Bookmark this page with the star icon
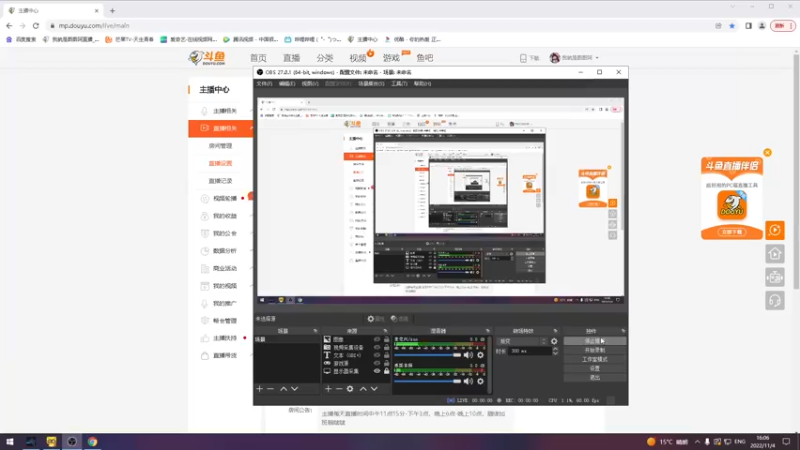The width and height of the screenshot is (800, 450). click(732, 26)
